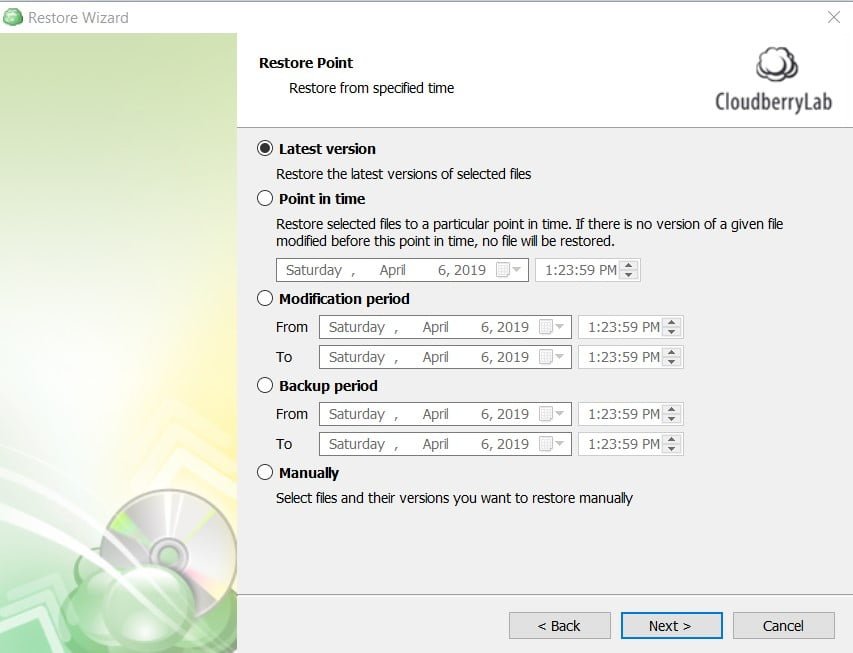Return to previous step with Back

pos(560,626)
